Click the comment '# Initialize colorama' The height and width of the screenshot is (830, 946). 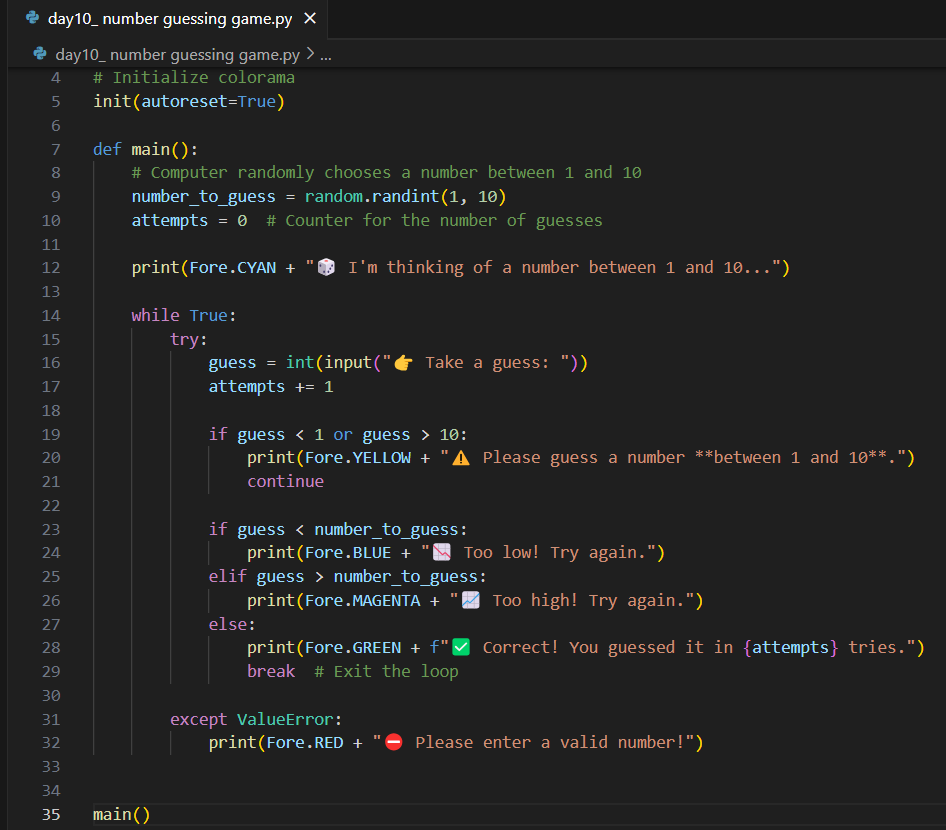(x=194, y=78)
